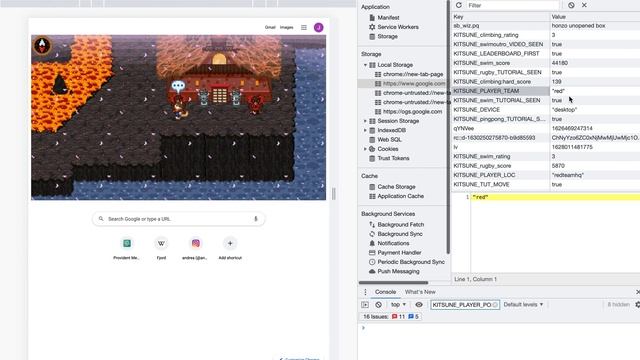This screenshot has height=360, width=640.
Task: Refresh the storage table
Action: tap(459, 5)
